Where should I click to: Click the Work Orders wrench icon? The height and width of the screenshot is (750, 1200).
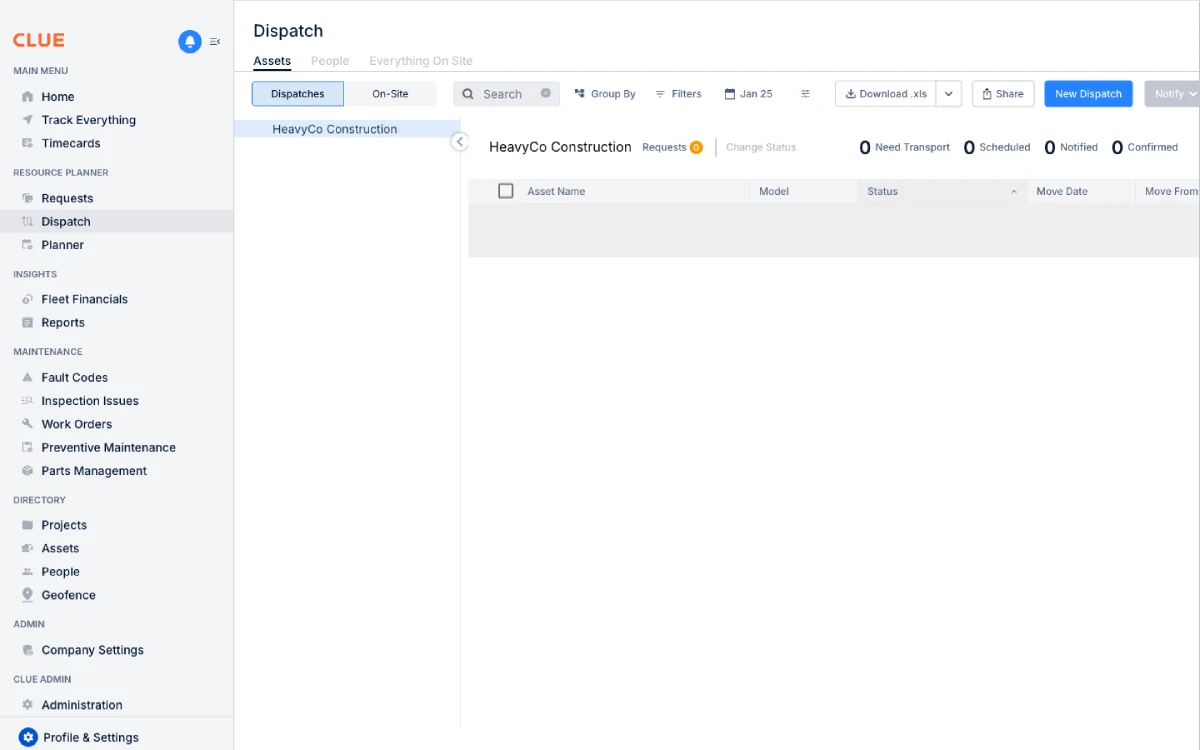[x=28, y=424]
